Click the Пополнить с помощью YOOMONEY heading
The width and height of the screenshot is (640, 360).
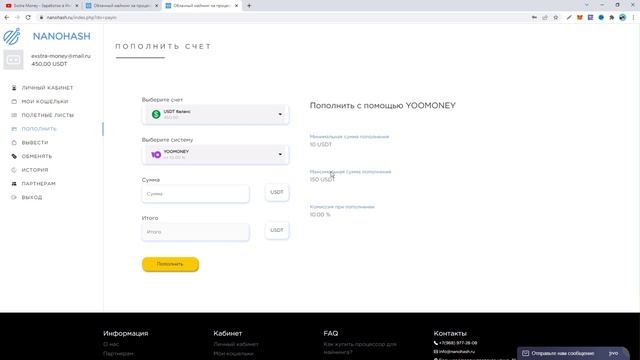(x=382, y=105)
